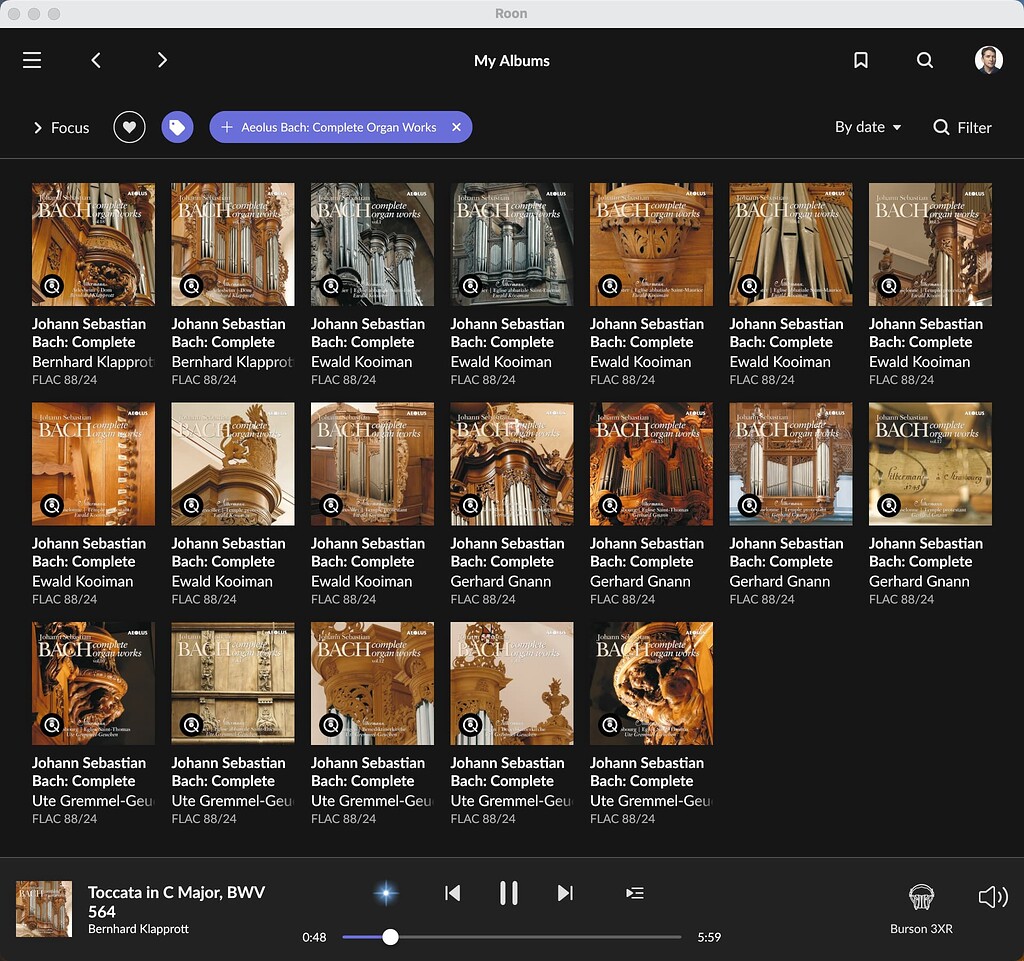
Task: Click the bookmark icon in the header
Action: point(861,60)
